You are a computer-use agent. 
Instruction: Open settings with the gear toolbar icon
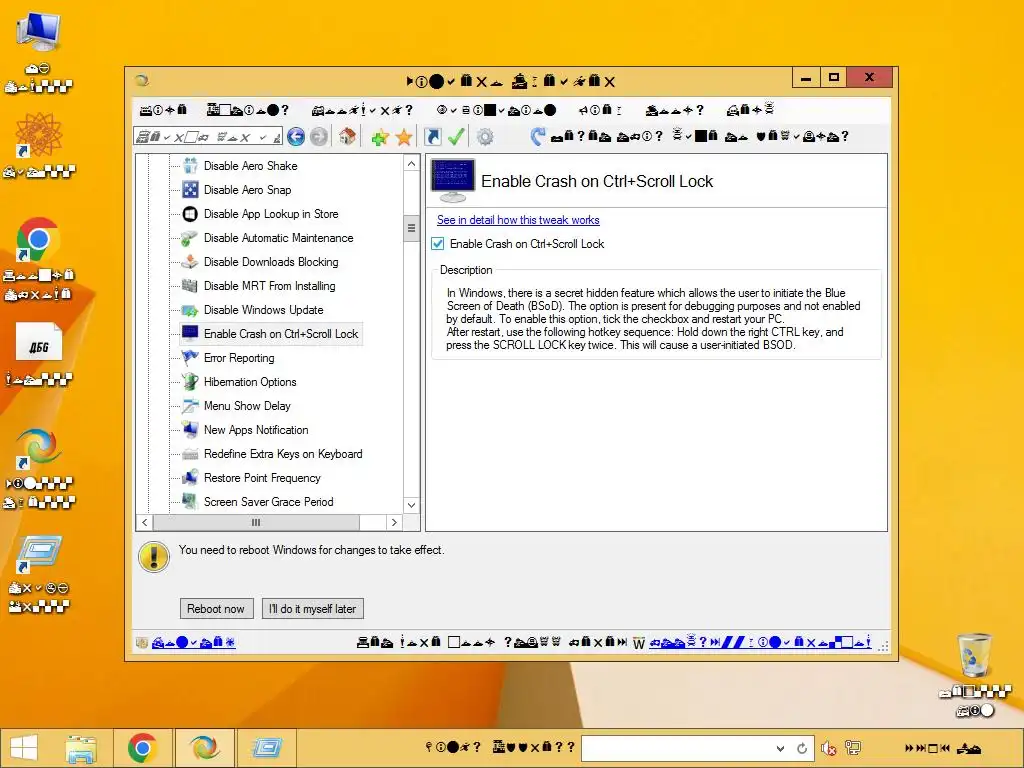point(485,136)
